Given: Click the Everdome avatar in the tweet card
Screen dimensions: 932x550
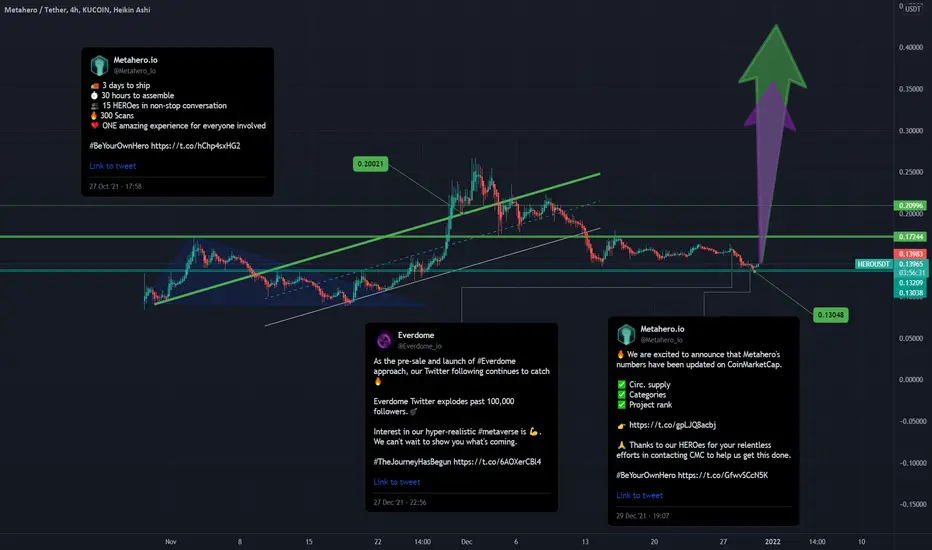Looking at the screenshot, I should pos(384,340).
